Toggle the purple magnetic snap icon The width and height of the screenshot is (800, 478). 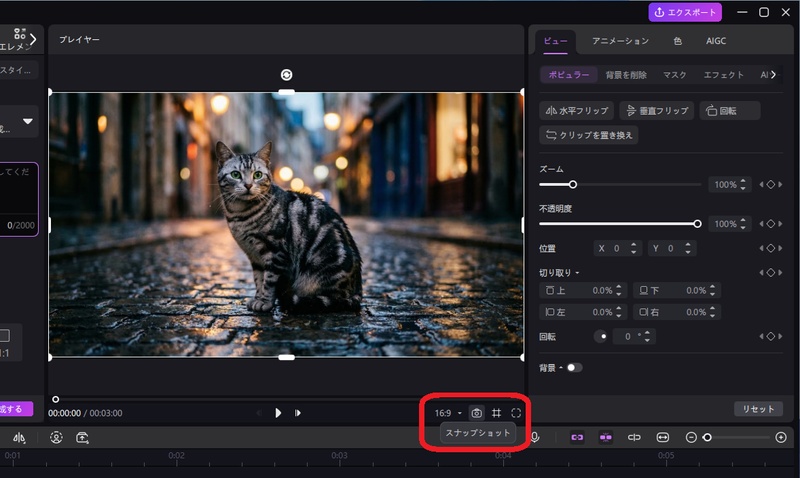pos(606,437)
